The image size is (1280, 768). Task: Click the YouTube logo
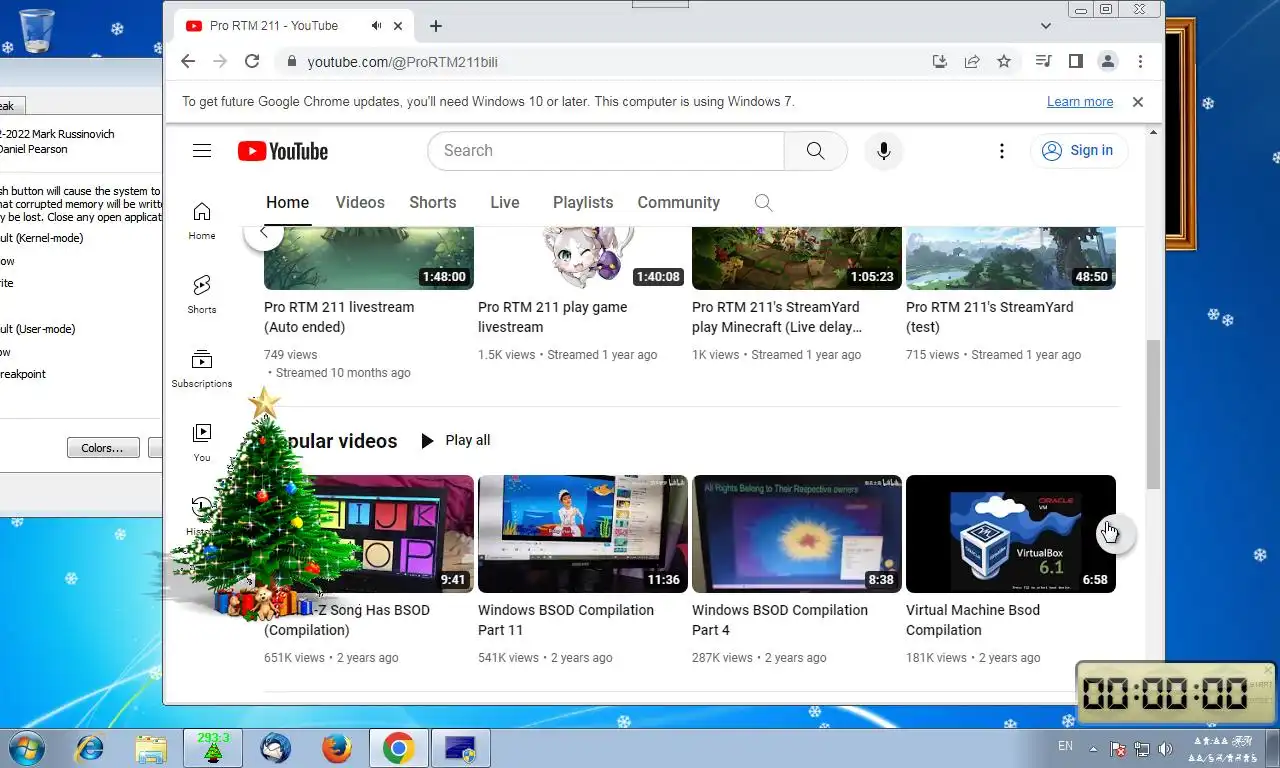point(283,151)
